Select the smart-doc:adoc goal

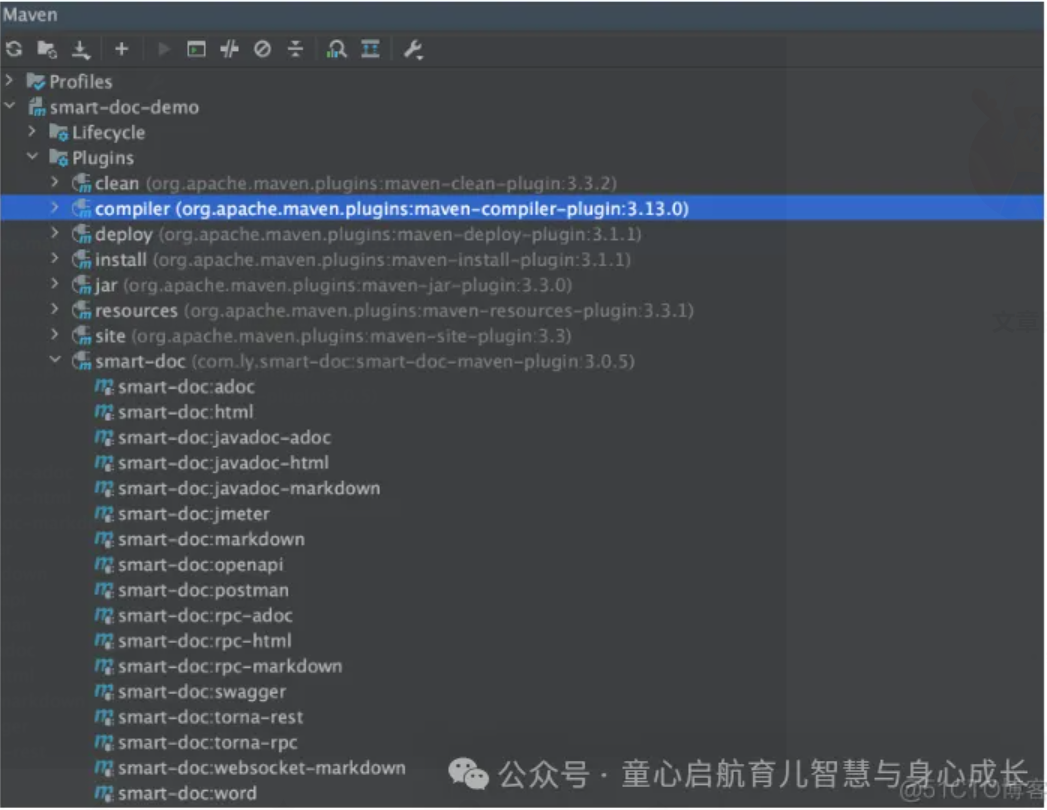click(x=186, y=387)
